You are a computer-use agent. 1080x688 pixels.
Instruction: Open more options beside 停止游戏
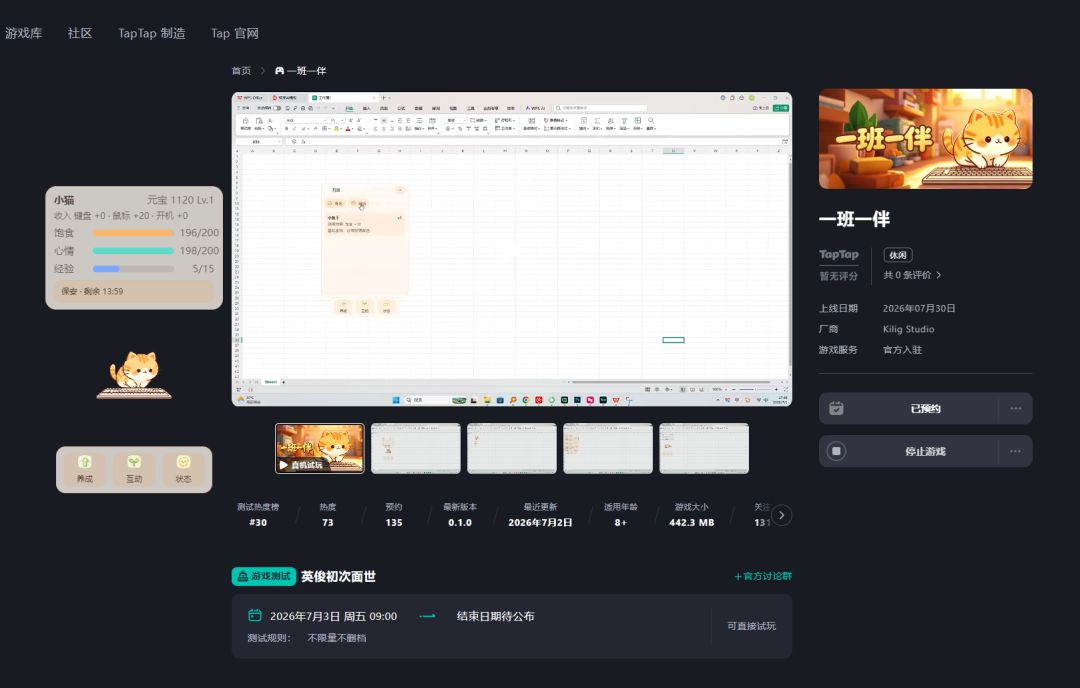(x=1015, y=451)
